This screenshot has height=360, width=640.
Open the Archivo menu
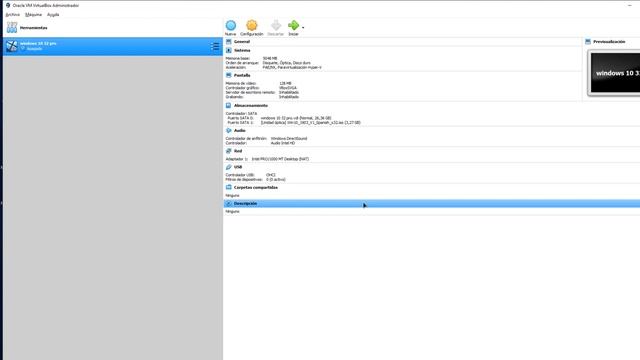click(x=13, y=15)
